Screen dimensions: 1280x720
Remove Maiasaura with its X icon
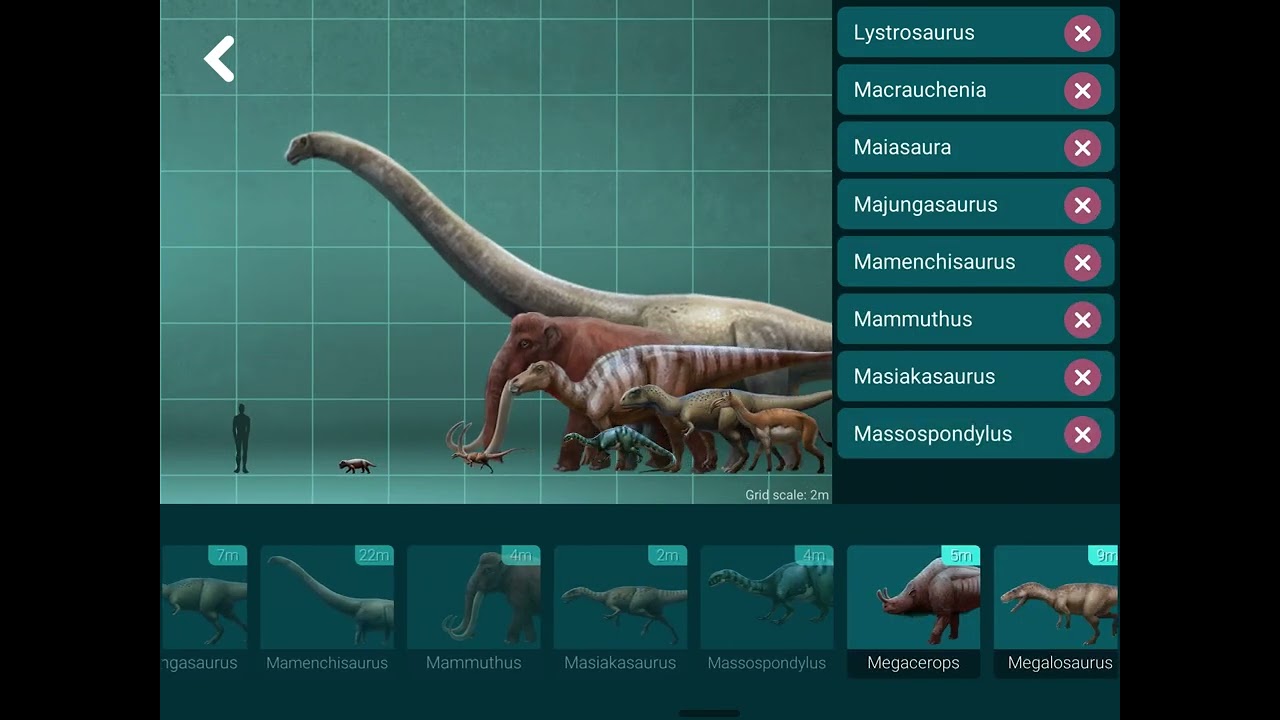pos(1082,148)
